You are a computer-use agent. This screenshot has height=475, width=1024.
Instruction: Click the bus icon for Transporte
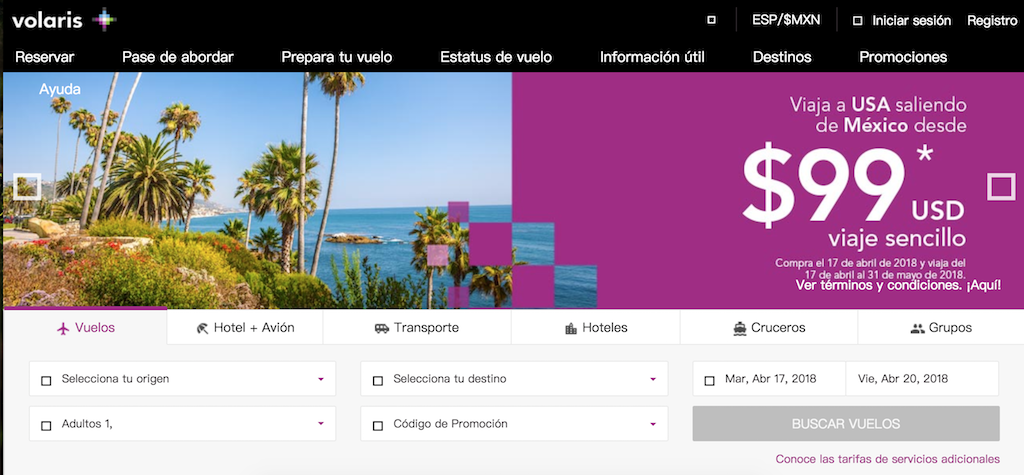click(x=381, y=328)
